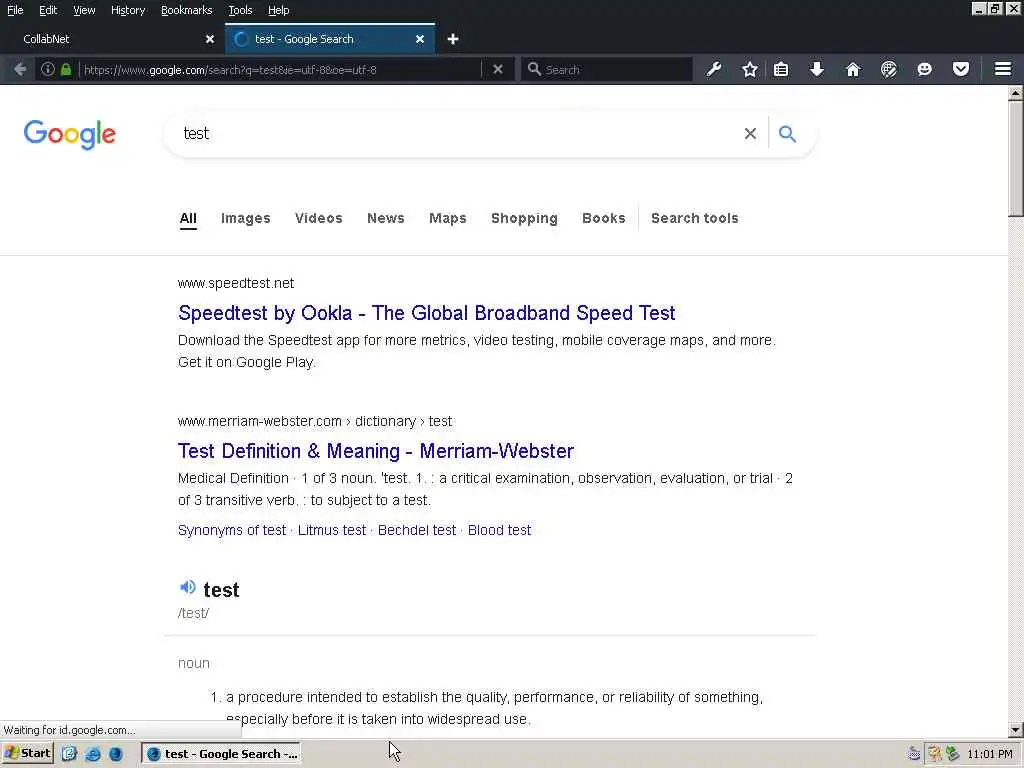Open the View menu
This screenshot has height=768, width=1024.
pos(84,10)
